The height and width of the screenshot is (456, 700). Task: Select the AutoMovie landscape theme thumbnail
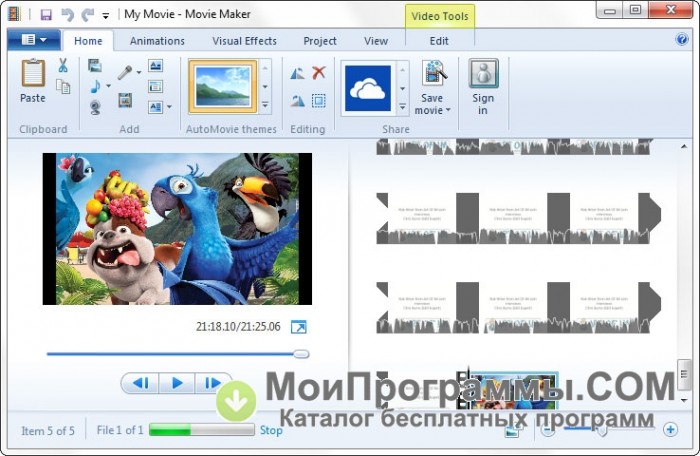click(223, 87)
